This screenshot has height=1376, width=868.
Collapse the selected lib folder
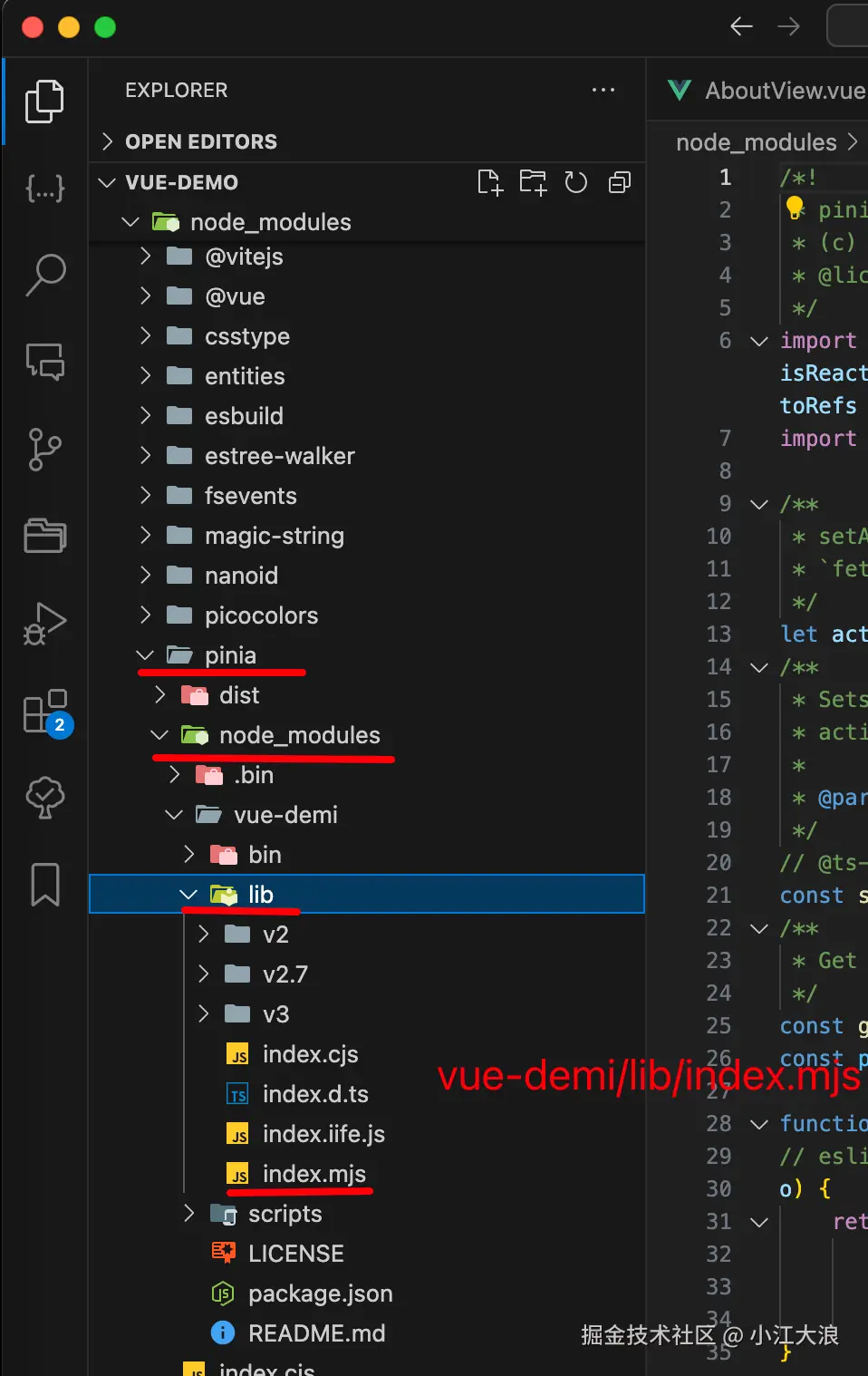tap(366, 895)
